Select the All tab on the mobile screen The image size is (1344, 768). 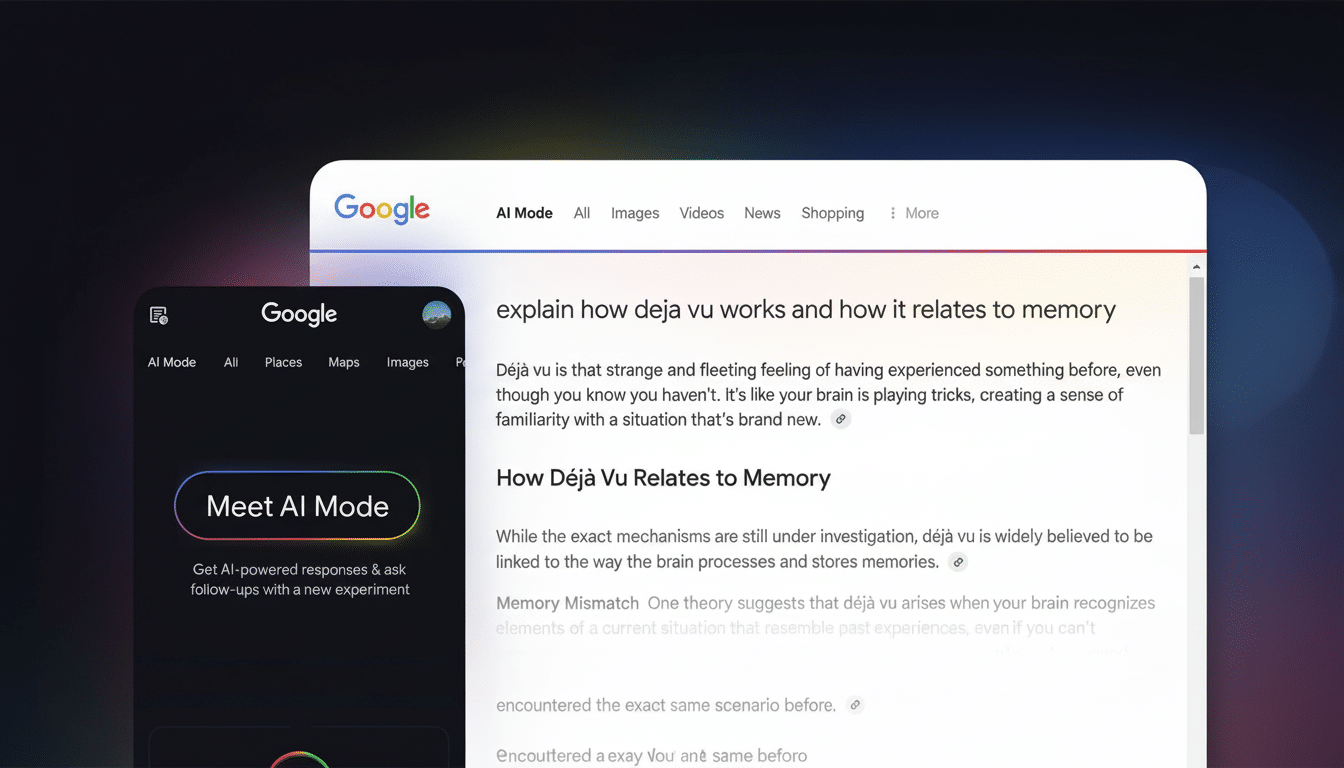pos(231,362)
